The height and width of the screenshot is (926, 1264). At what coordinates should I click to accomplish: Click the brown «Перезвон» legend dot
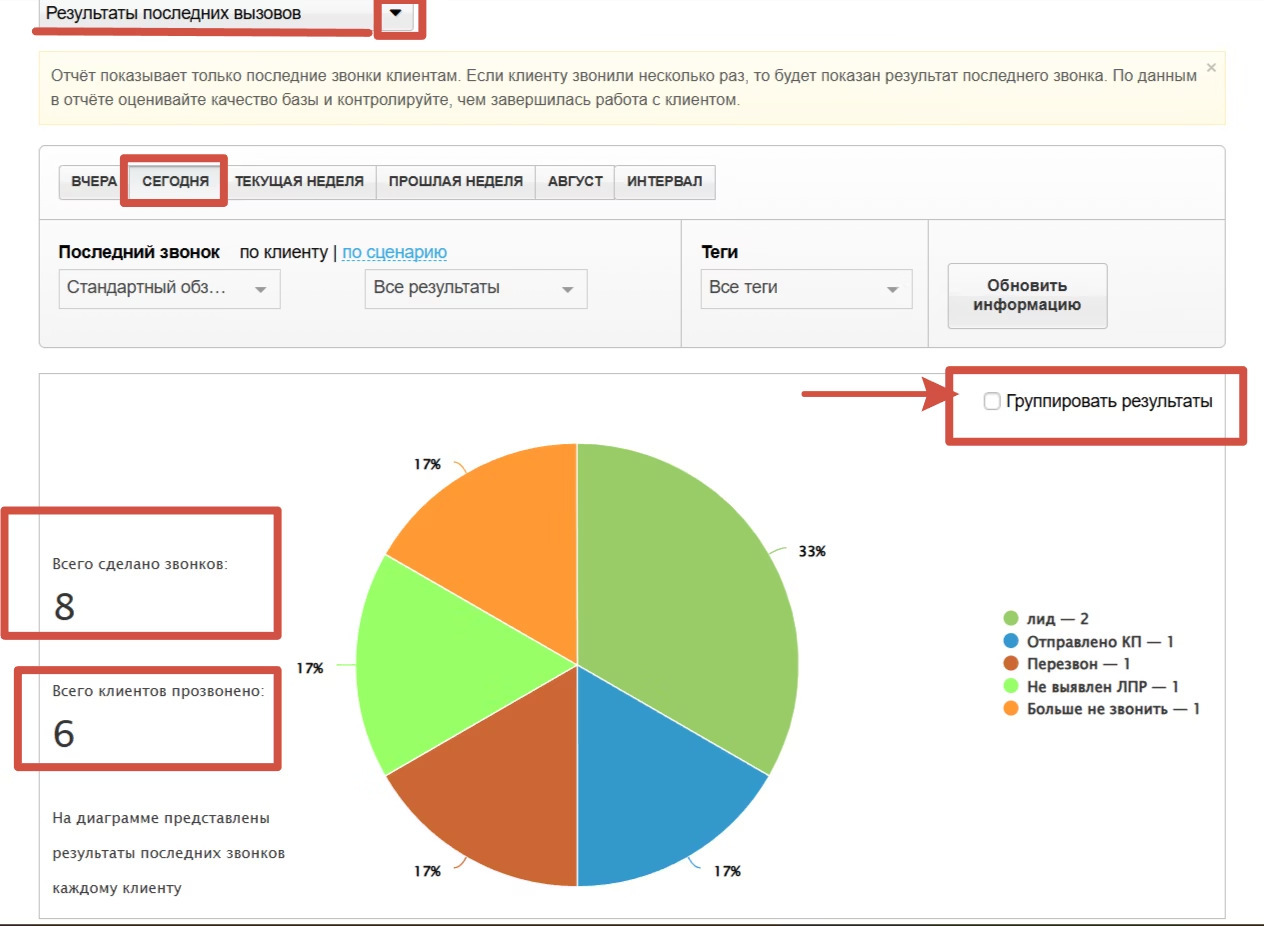click(x=1010, y=664)
